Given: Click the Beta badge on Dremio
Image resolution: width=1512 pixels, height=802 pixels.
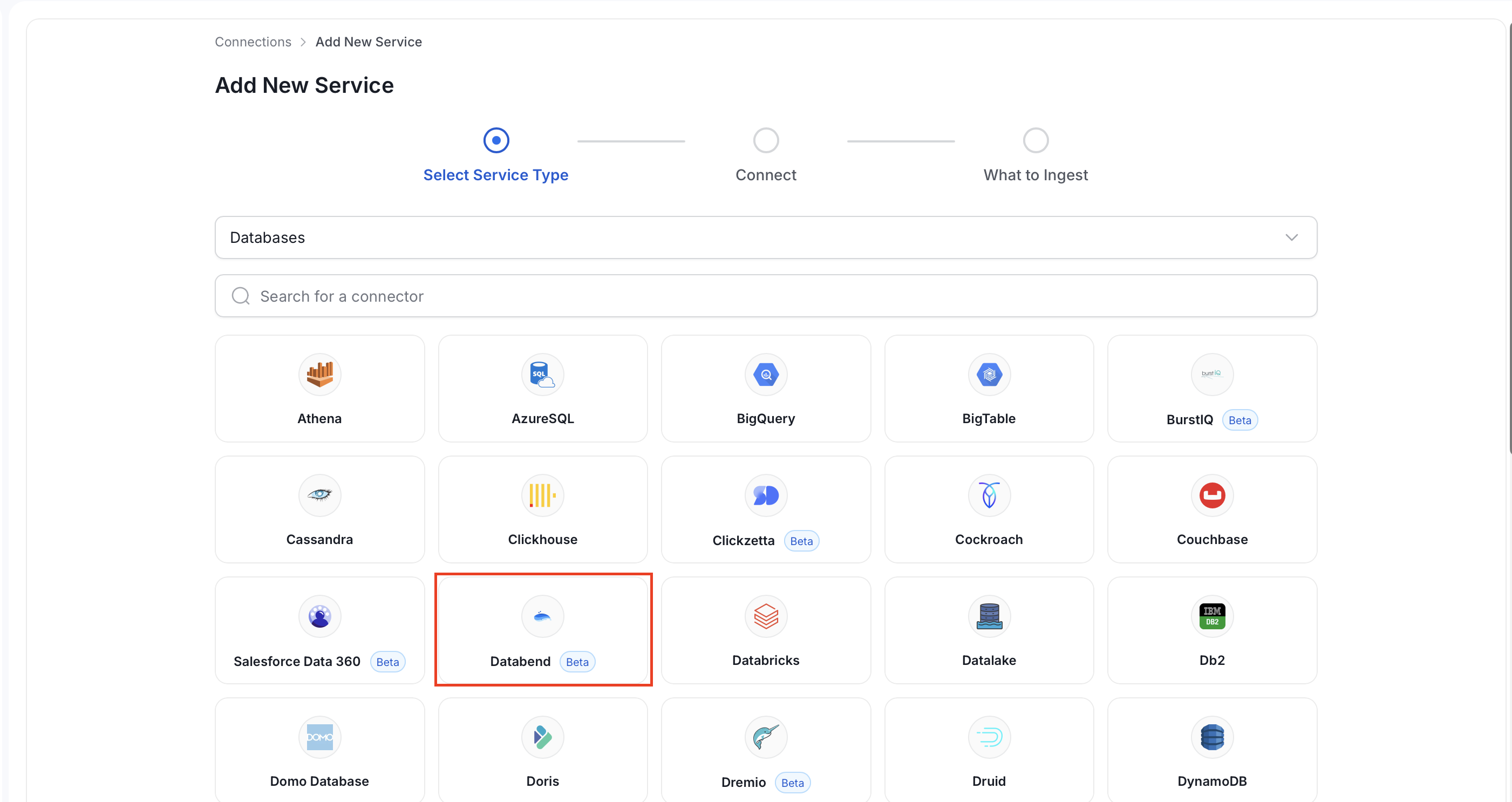Looking at the screenshot, I should pyautogui.click(x=792, y=783).
